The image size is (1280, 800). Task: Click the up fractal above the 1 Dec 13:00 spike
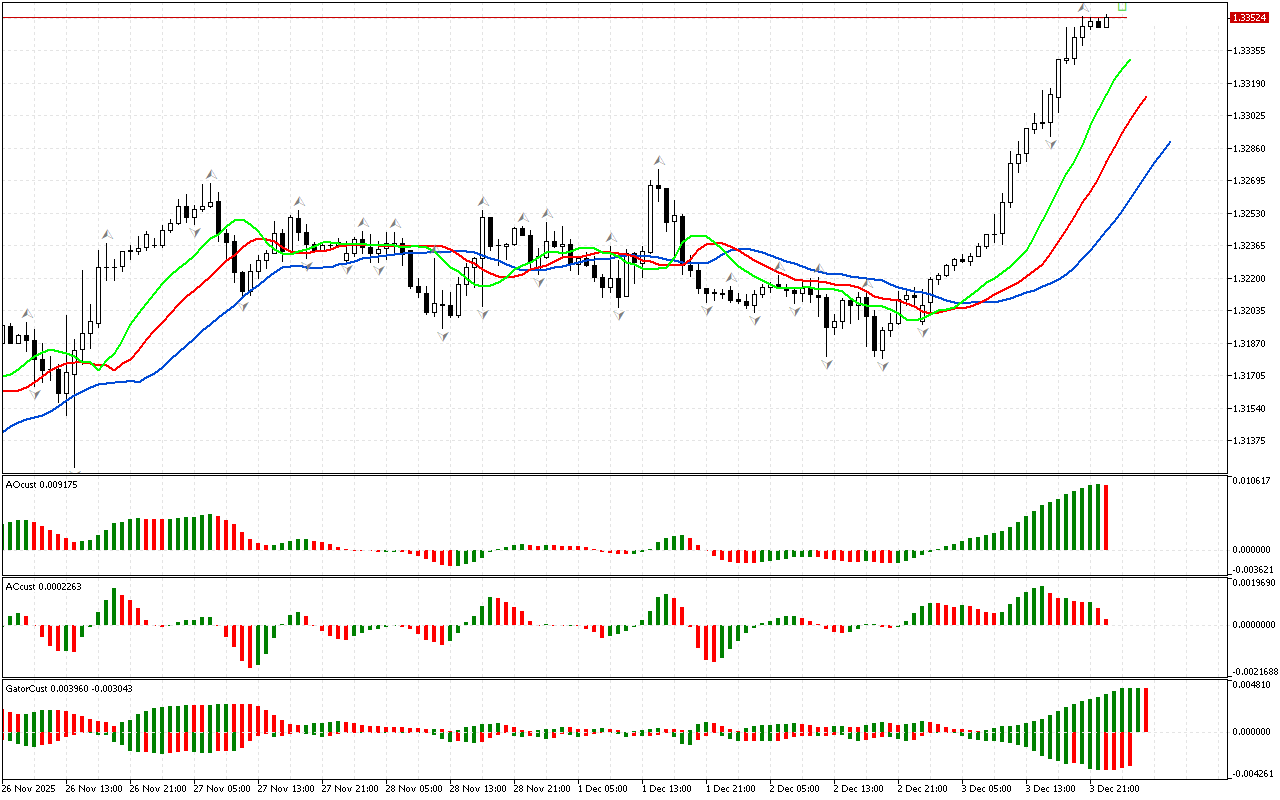[659, 160]
